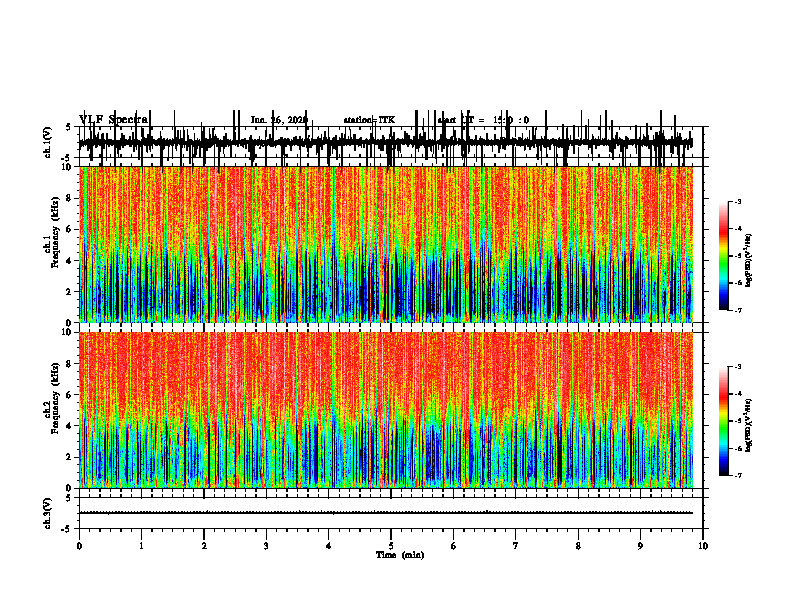This screenshot has height=612, width=792.
Task: Click the '-7' tick on ch.2 color bar
Action: (737, 476)
